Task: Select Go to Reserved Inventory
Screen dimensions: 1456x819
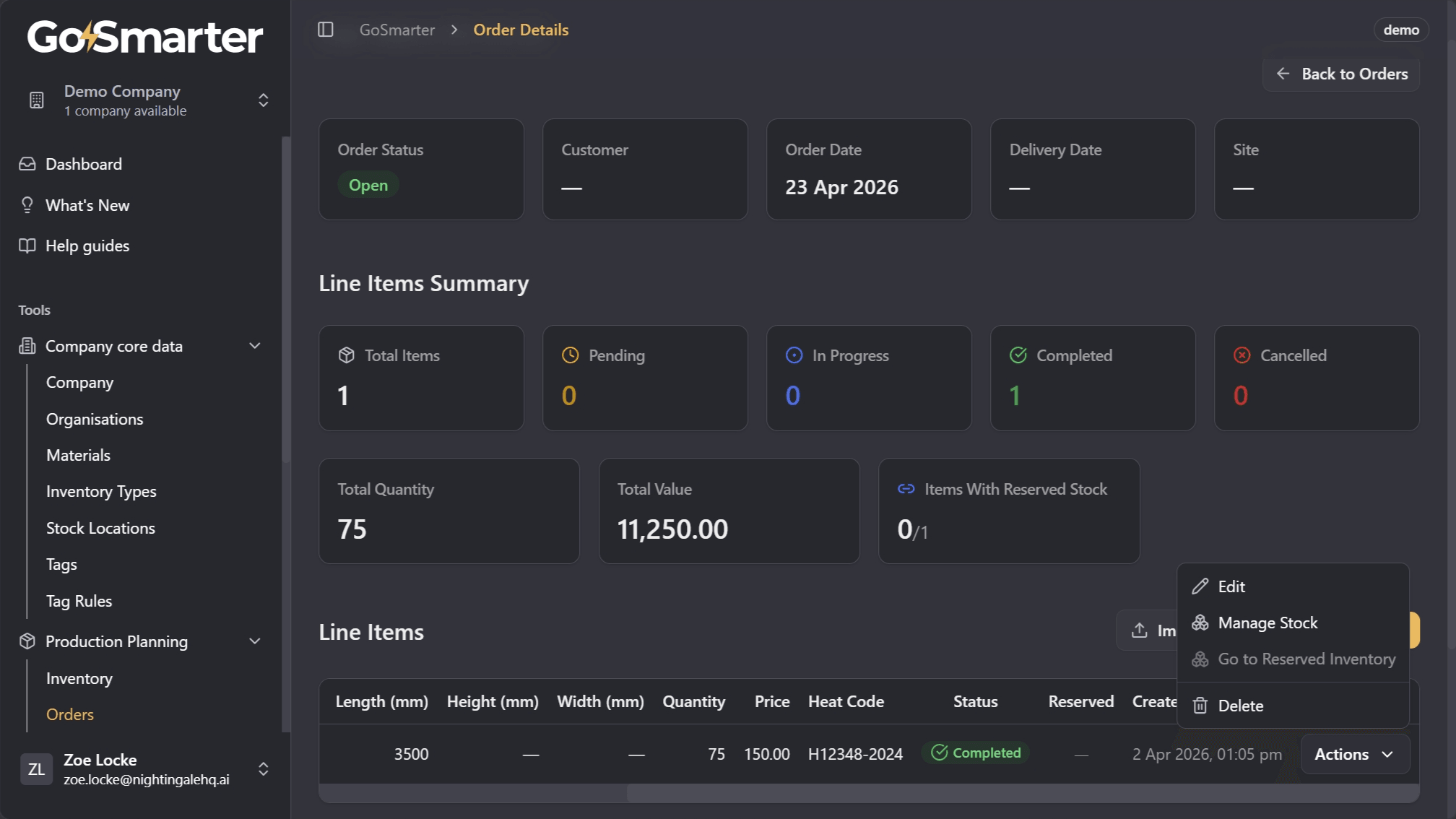Action: (x=1293, y=659)
